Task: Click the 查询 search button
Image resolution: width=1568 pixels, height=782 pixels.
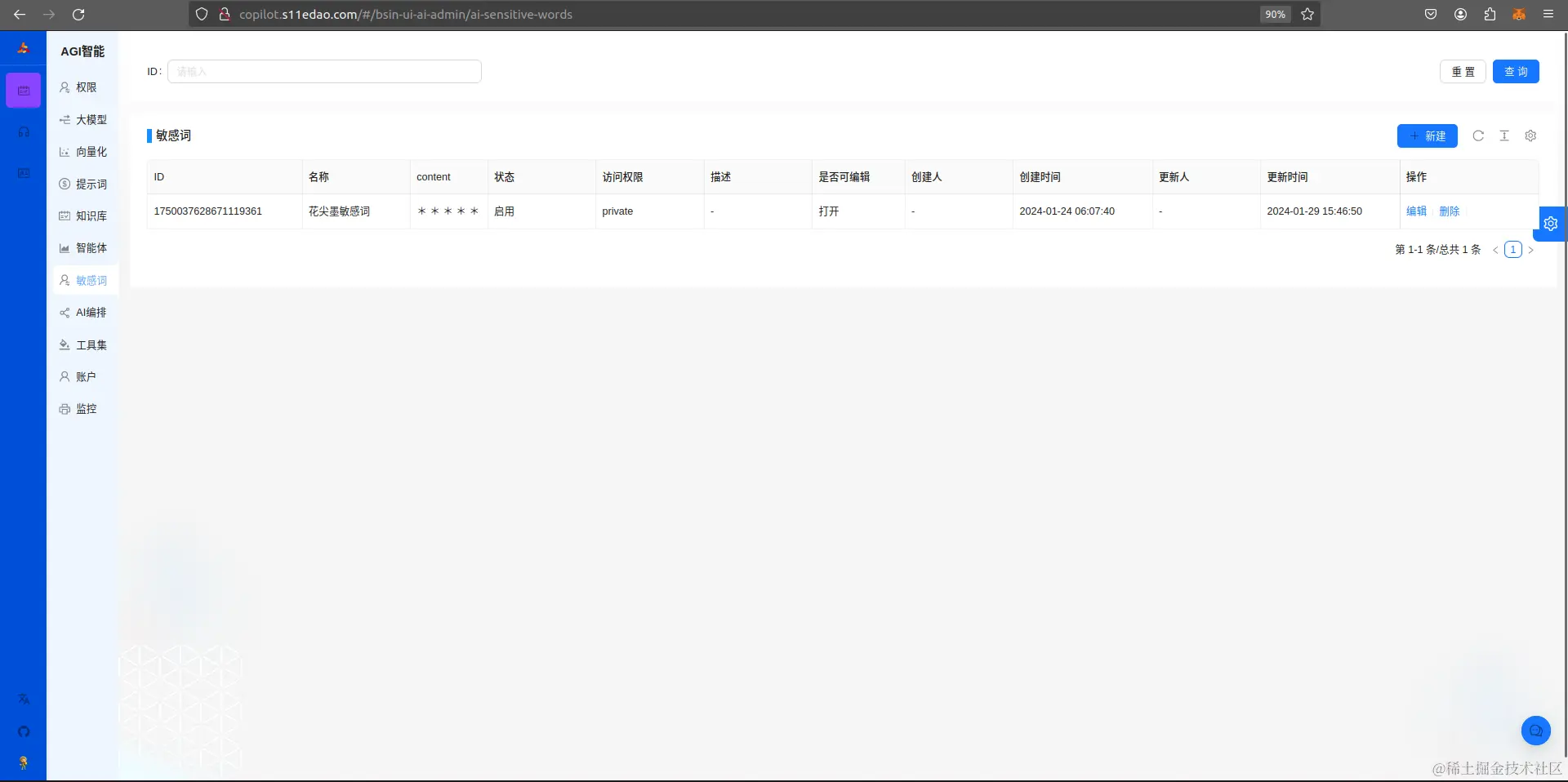Action: pos(1516,72)
